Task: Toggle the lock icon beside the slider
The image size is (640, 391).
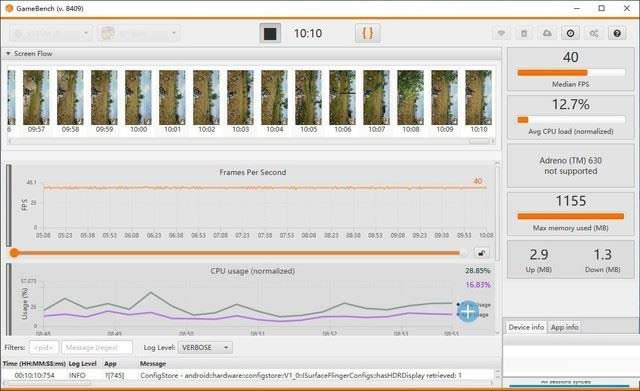Action: [x=482, y=253]
